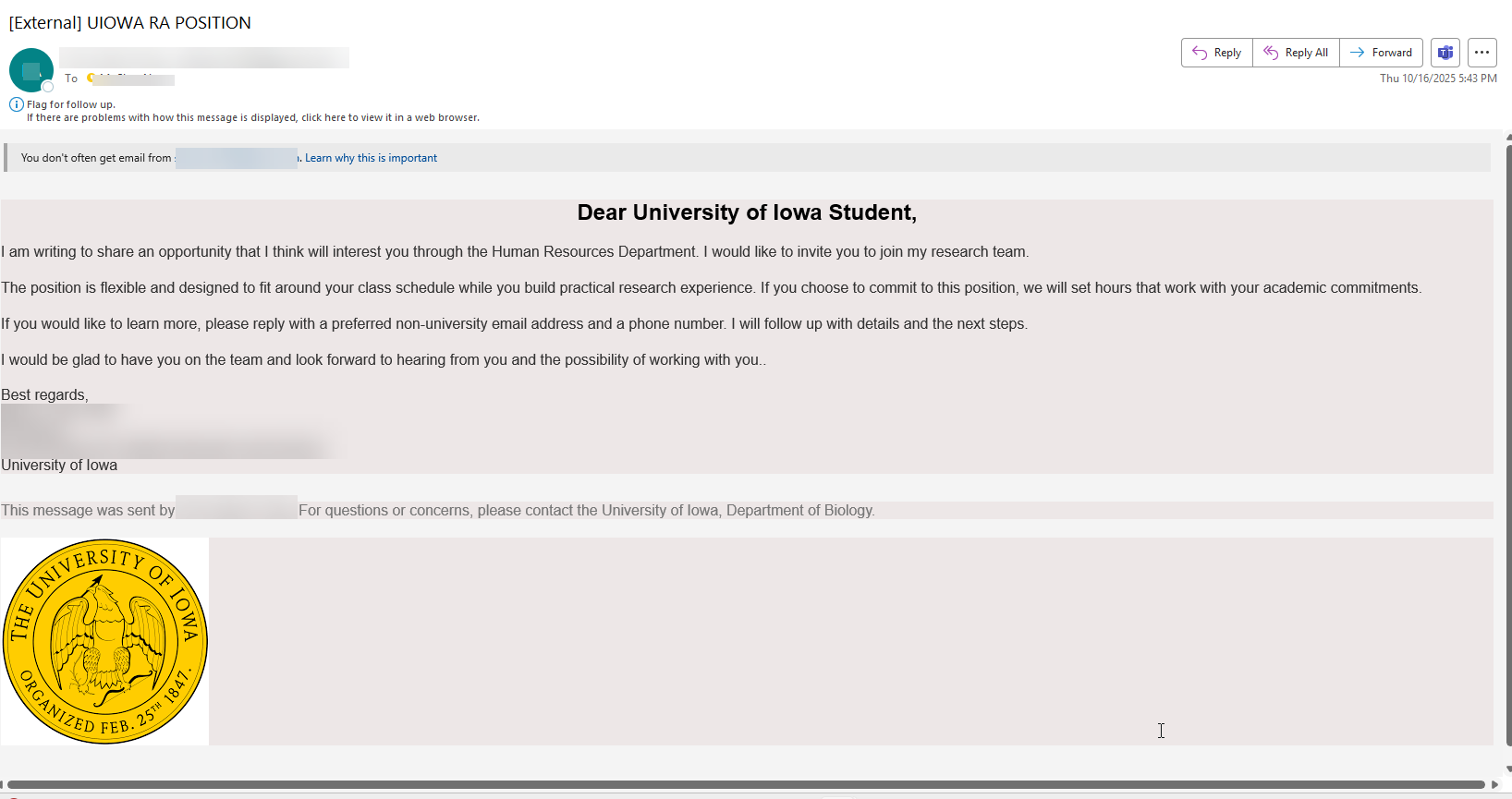The image size is (1512, 799).
Task: Expand the sender contact card
Action: (203, 57)
